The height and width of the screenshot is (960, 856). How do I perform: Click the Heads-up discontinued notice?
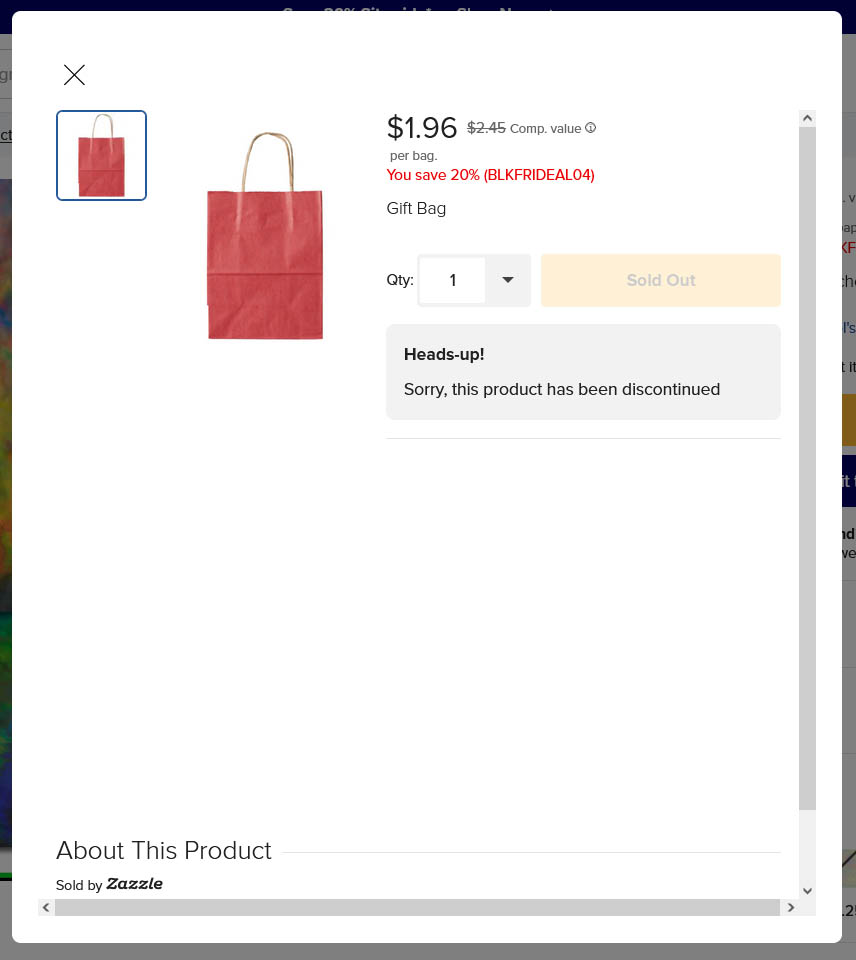(x=583, y=372)
